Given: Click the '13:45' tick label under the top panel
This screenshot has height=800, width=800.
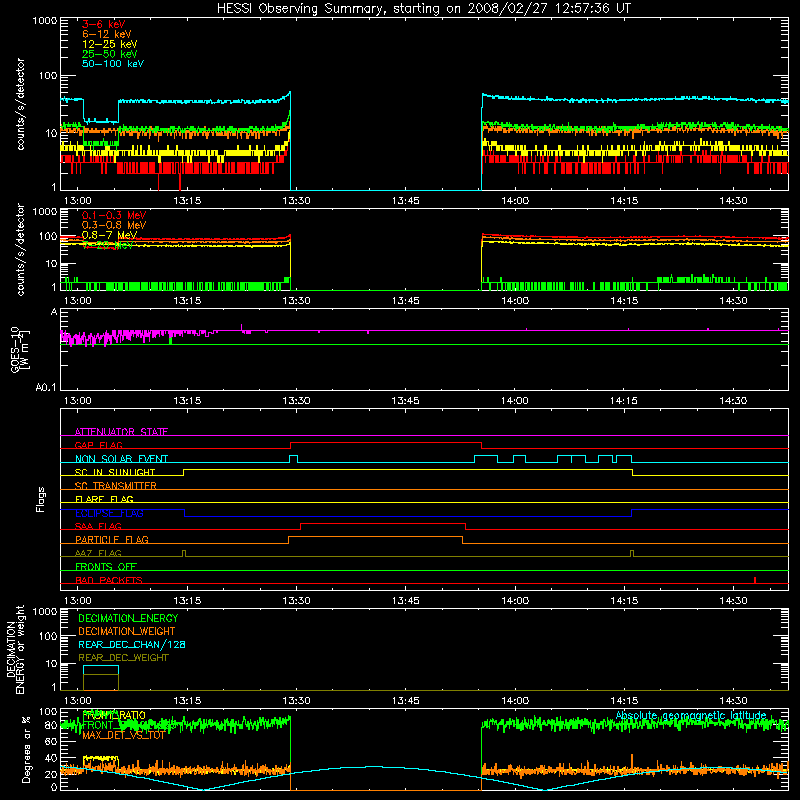Looking at the screenshot, I should point(406,201).
